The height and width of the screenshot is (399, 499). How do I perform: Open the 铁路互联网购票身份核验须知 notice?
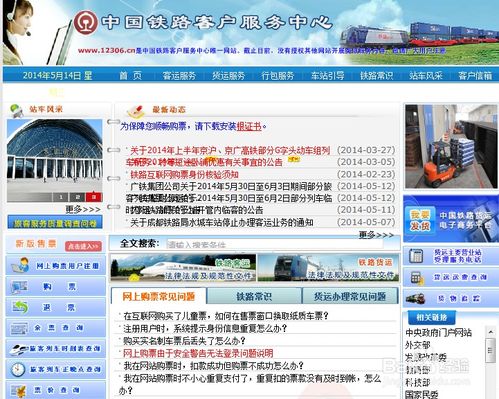[x=184, y=174]
